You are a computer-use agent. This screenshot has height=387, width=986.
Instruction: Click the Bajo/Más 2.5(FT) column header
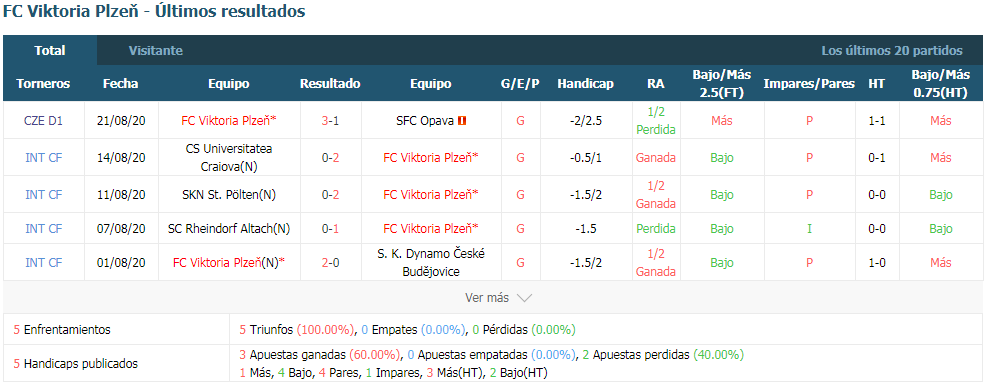click(x=722, y=84)
